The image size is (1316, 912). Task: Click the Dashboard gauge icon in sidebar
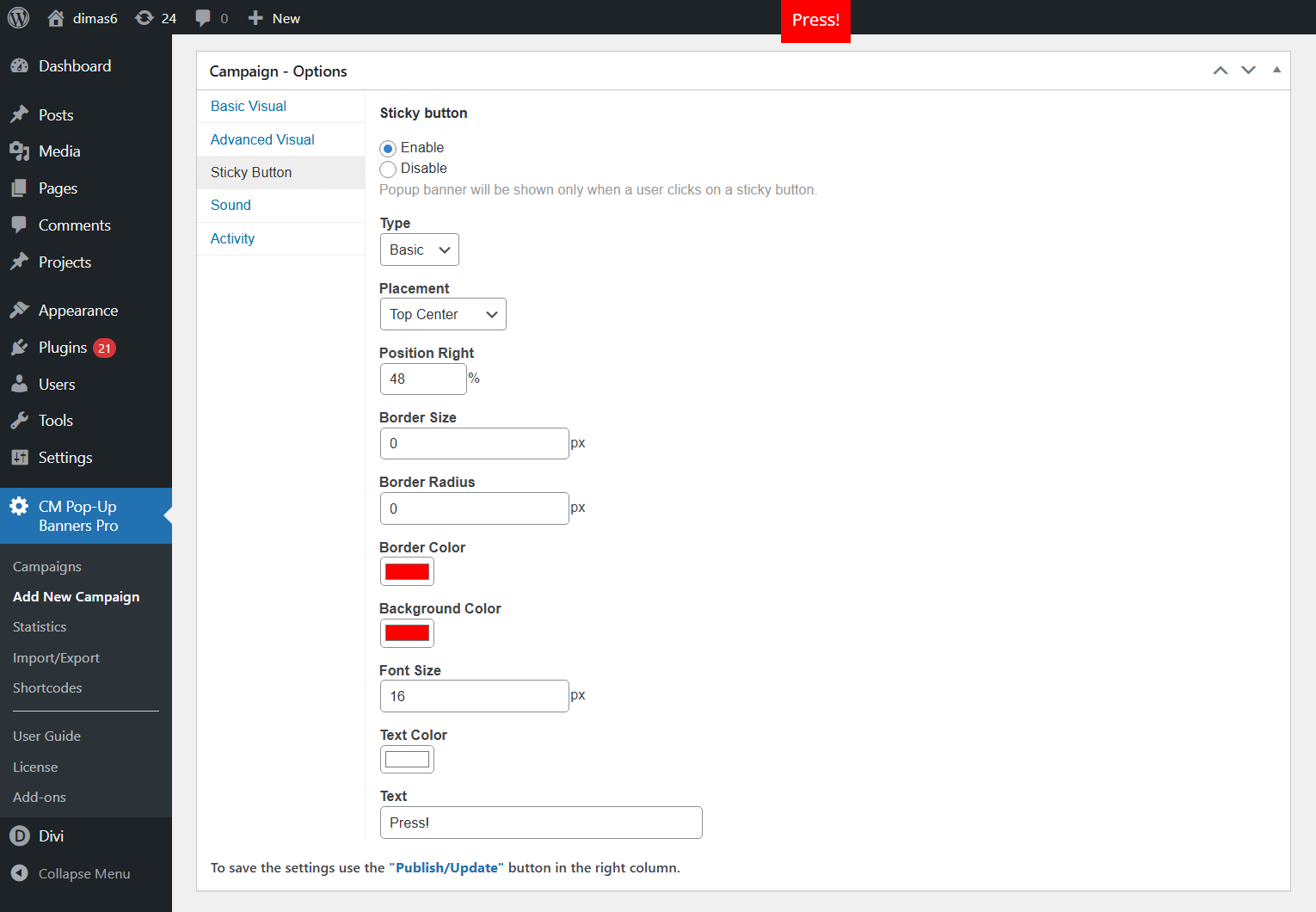point(19,66)
